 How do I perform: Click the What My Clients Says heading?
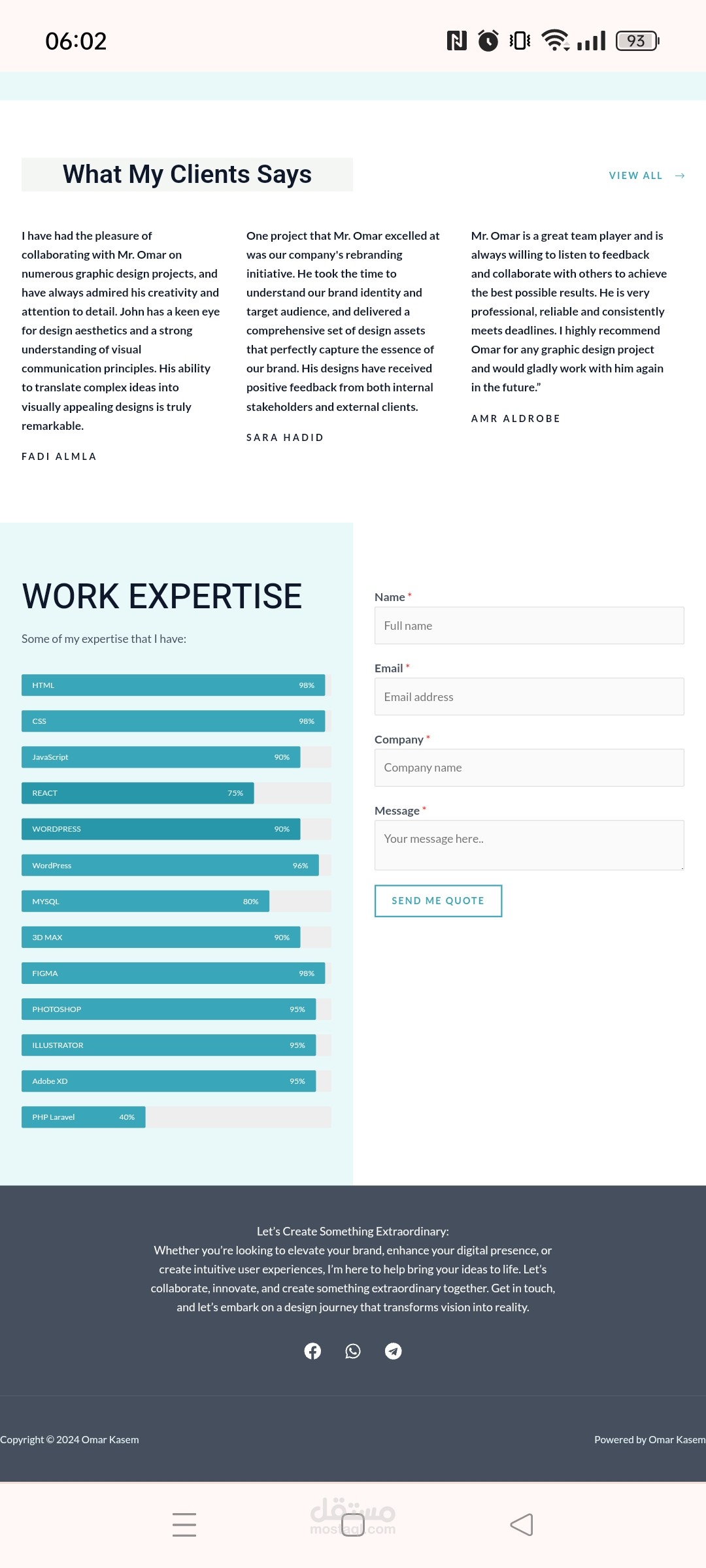tap(187, 174)
